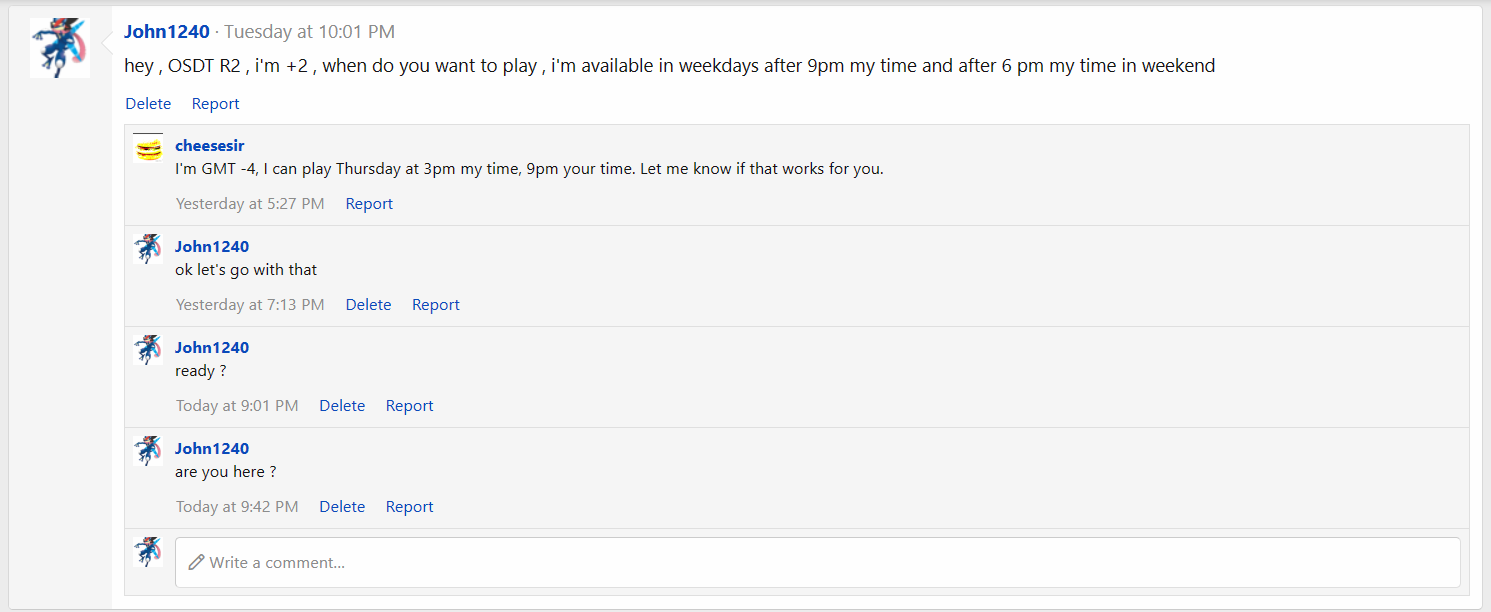Image resolution: width=1491 pixels, height=612 pixels.
Task: Click avatar next to Write a comment box
Action: pos(148,552)
